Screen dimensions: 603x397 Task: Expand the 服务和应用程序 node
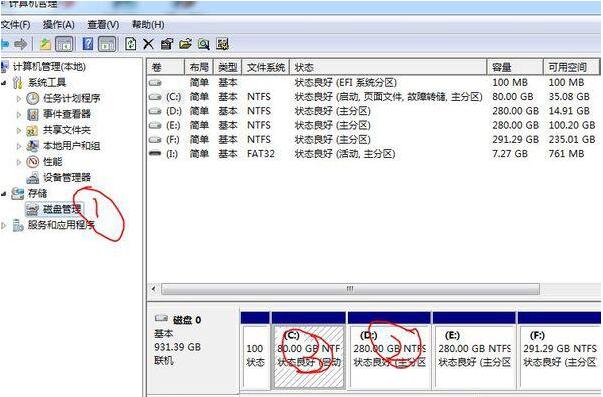pyautogui.click(x=4, y=225)
